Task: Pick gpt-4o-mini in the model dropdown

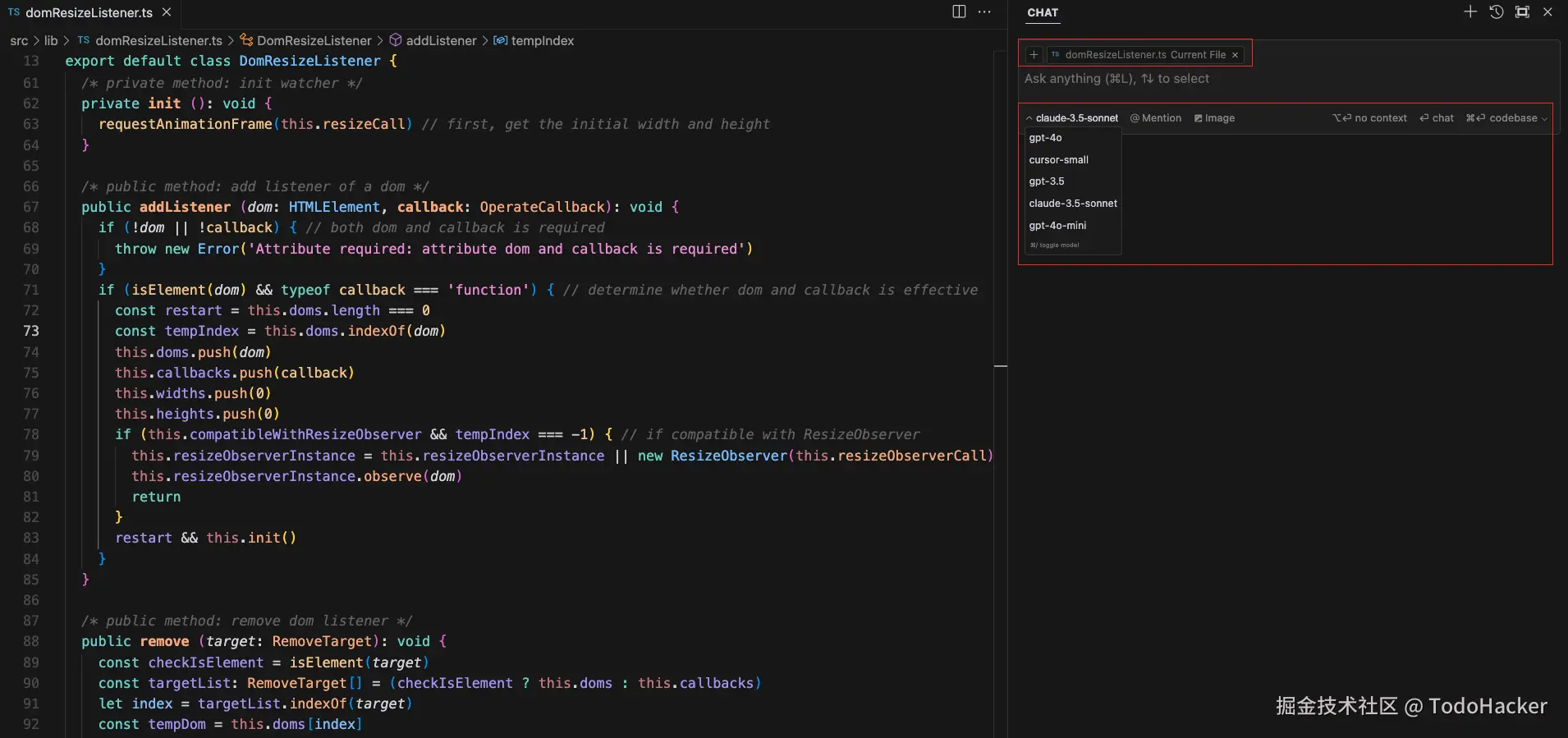Action: pos(1057,226)
